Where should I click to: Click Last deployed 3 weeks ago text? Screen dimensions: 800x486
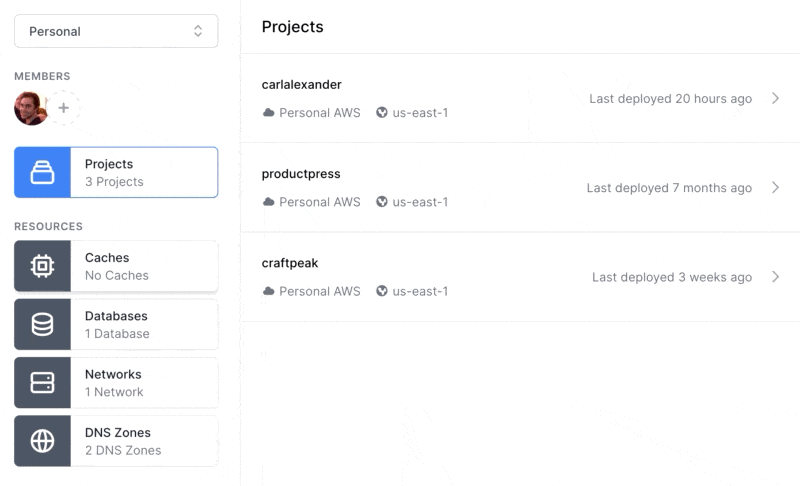[x=672, y=277]
